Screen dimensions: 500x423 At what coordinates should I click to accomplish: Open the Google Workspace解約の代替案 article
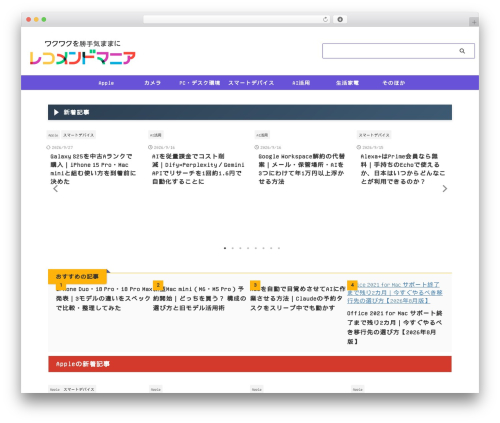click(x=302, y=169)
